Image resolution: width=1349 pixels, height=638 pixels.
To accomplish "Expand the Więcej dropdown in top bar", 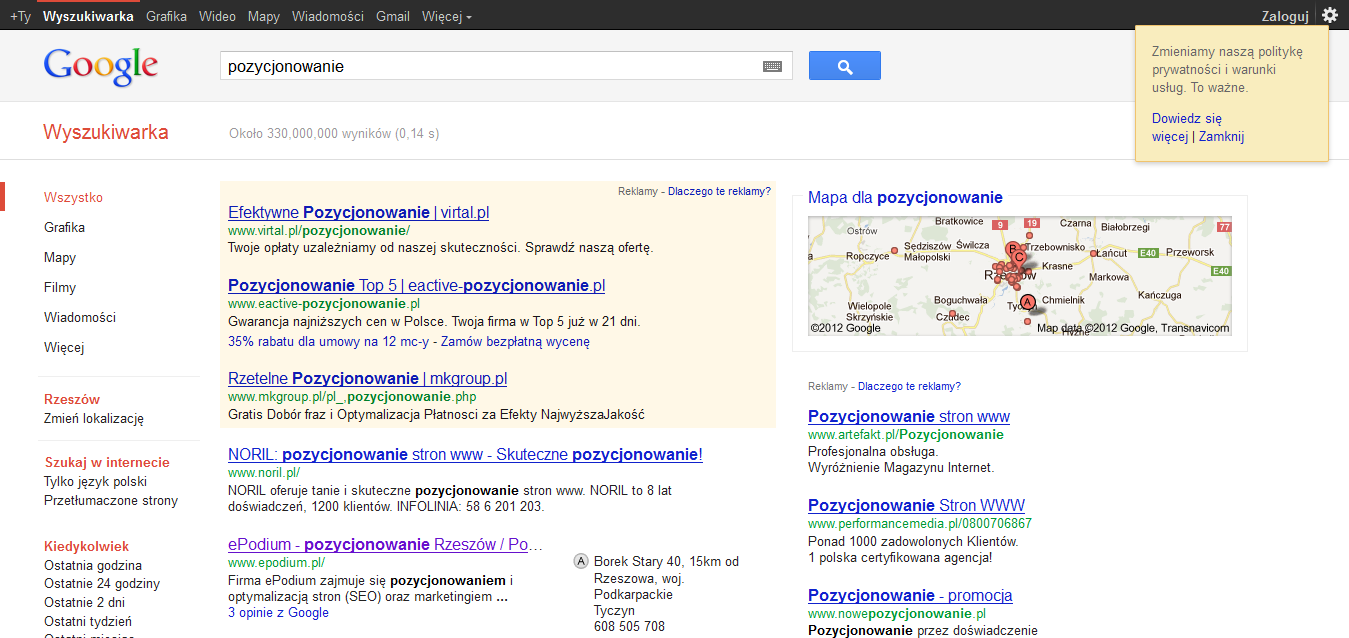I will coord(447,16).
